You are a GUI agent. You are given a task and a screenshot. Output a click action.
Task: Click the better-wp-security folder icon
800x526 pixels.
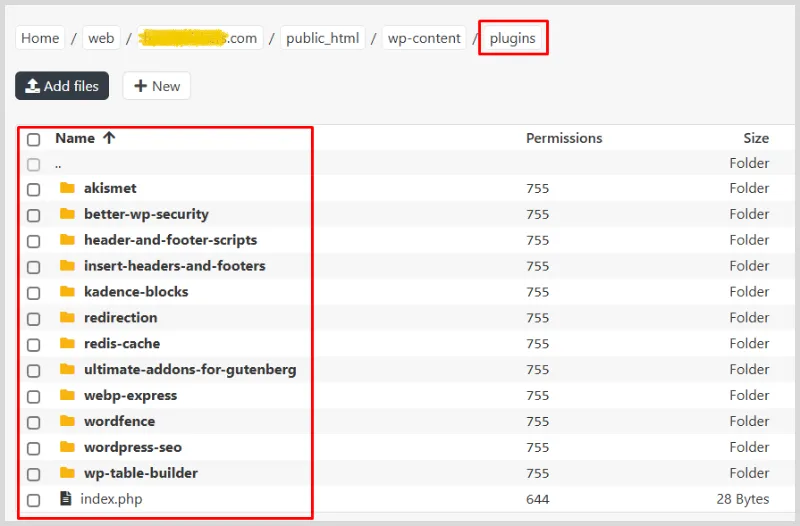(67, 214)
